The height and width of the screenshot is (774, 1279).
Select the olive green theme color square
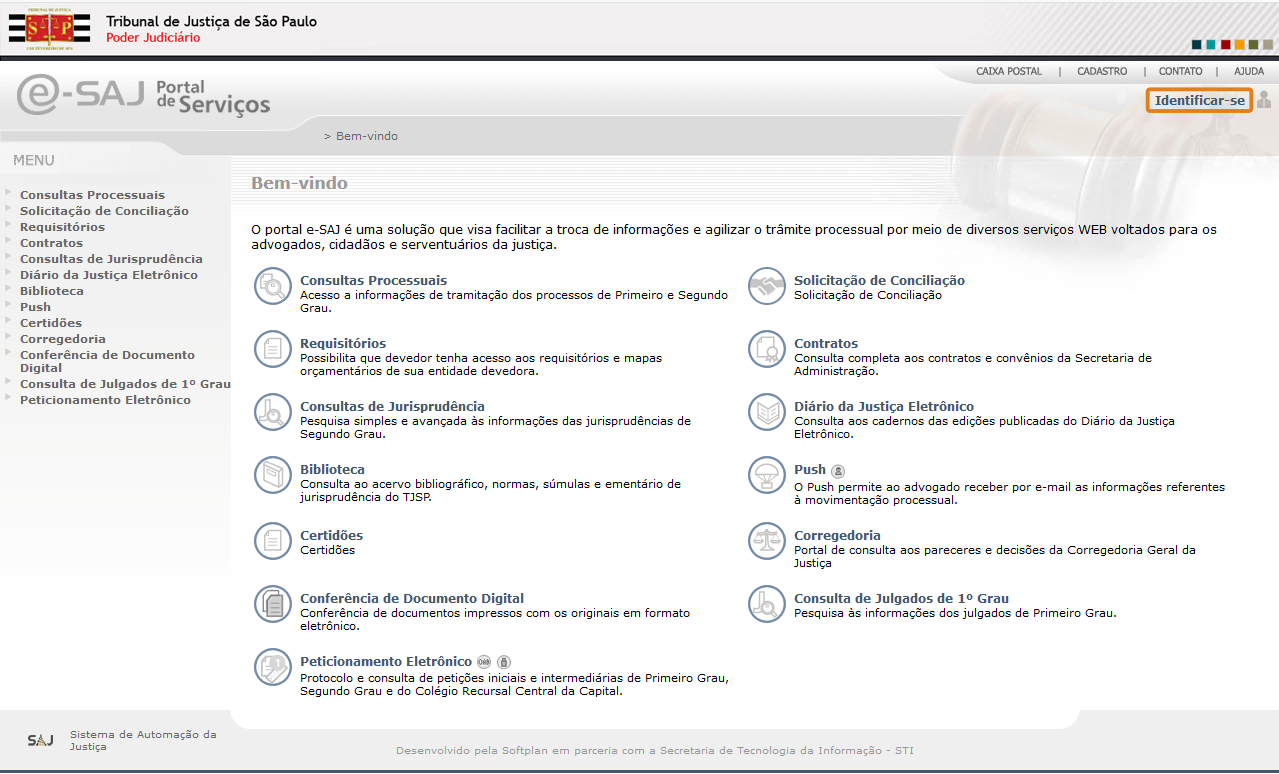click(1253, 45)
